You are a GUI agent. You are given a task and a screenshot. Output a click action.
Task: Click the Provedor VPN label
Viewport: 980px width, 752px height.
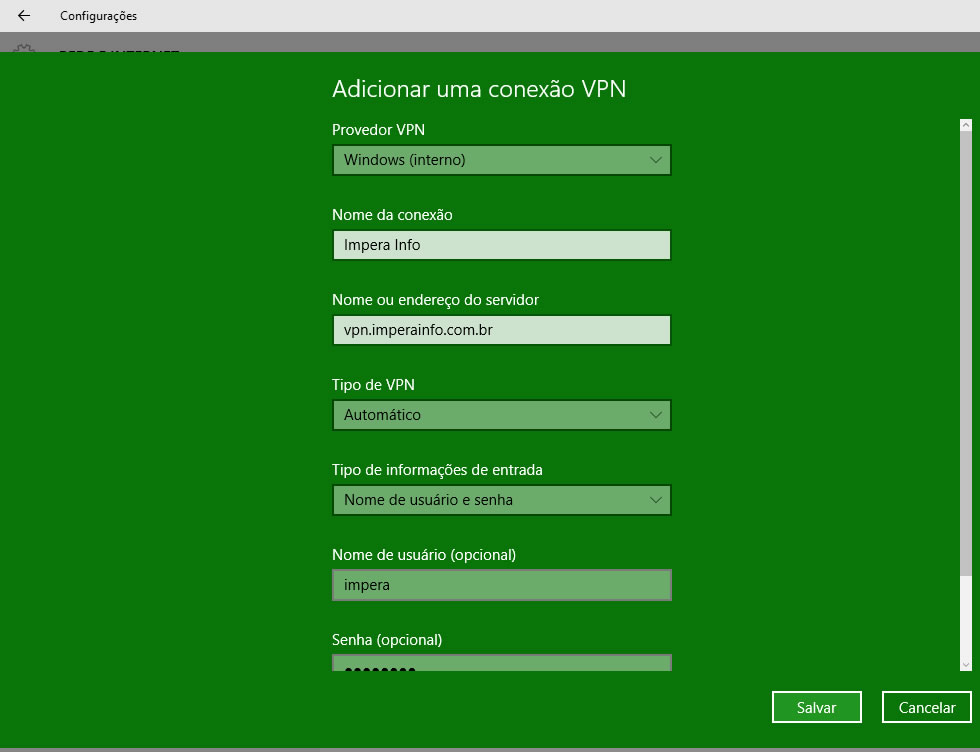click(378, 129)
